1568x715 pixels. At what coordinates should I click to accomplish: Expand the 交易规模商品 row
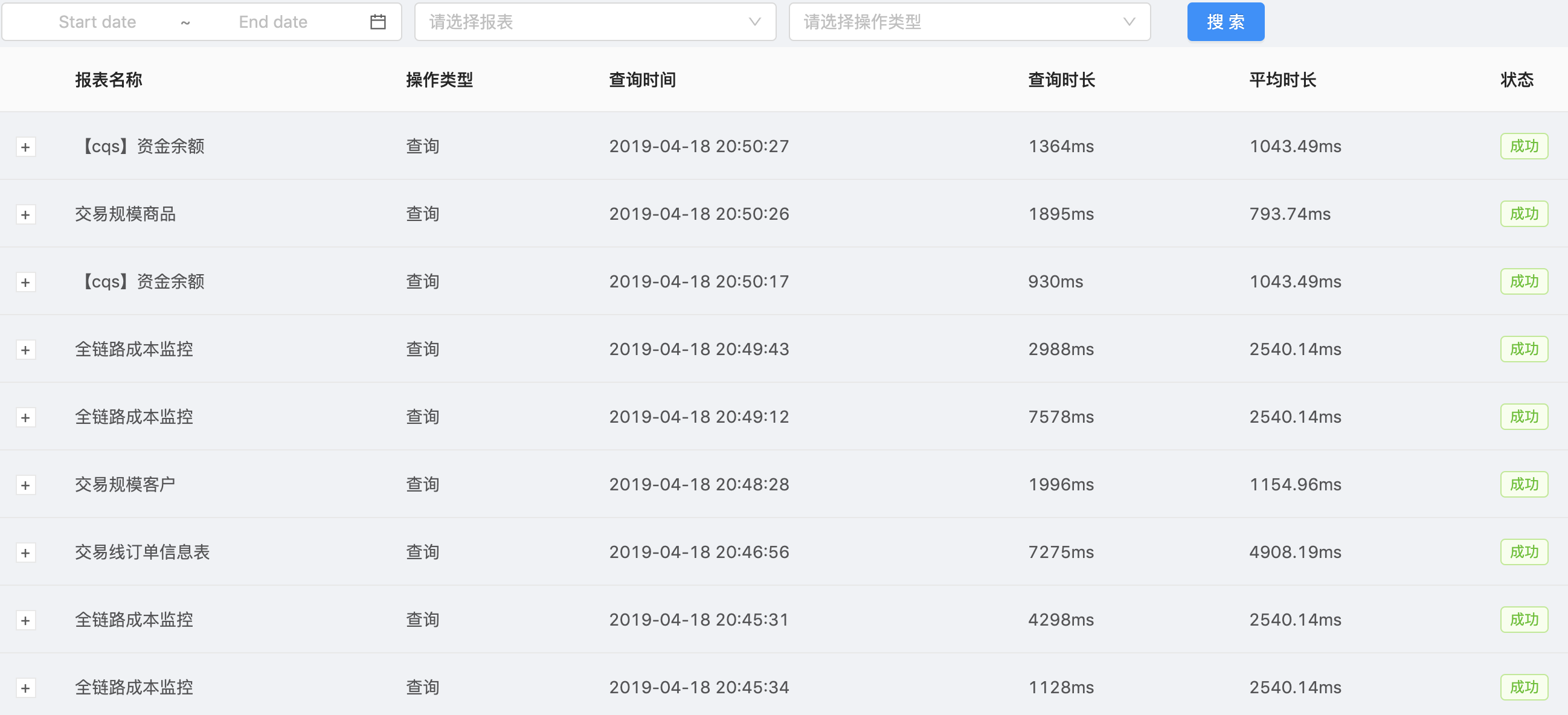tap(25, 215)
